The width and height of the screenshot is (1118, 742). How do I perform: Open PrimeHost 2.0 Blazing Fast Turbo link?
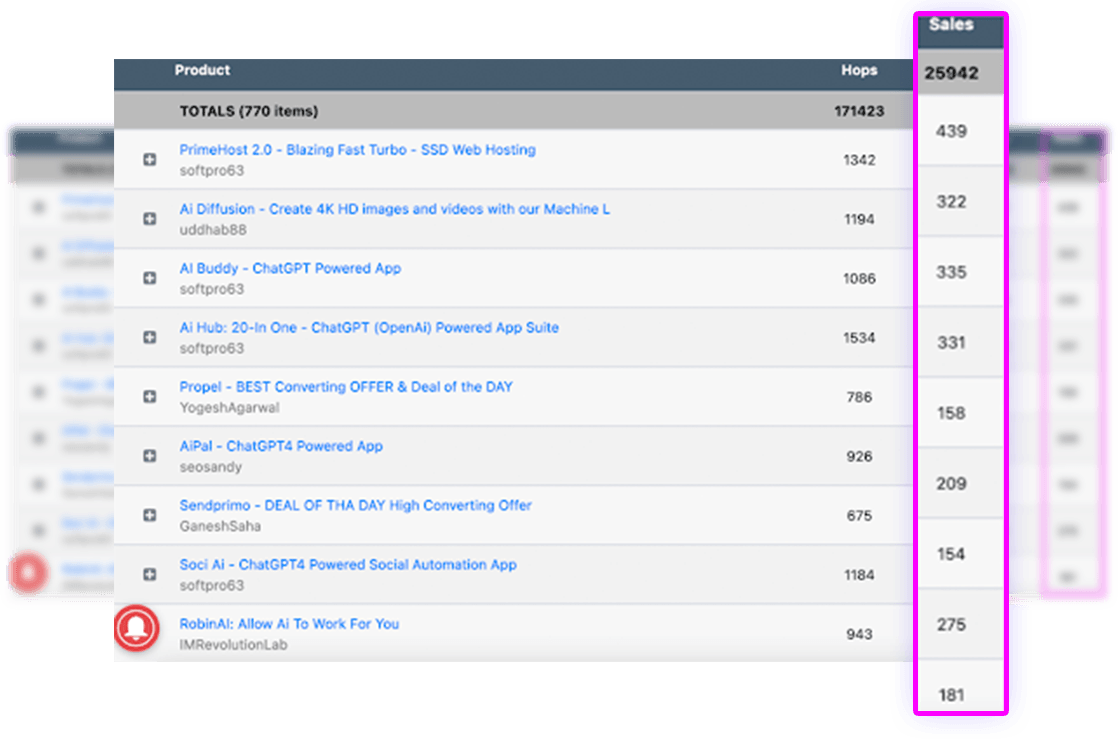tap(357, 150)
